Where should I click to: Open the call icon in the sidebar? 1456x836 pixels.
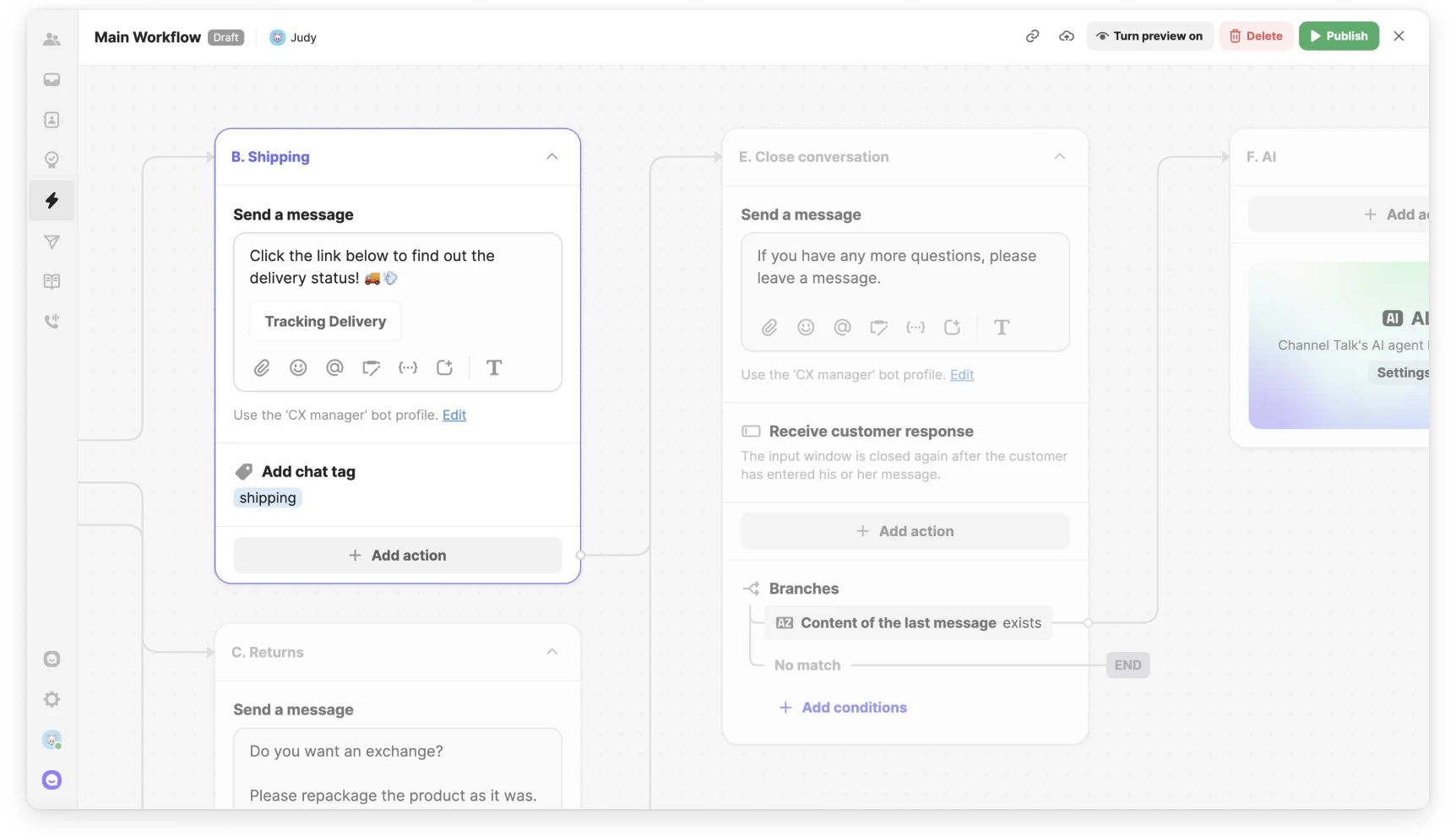pos(52,321)
